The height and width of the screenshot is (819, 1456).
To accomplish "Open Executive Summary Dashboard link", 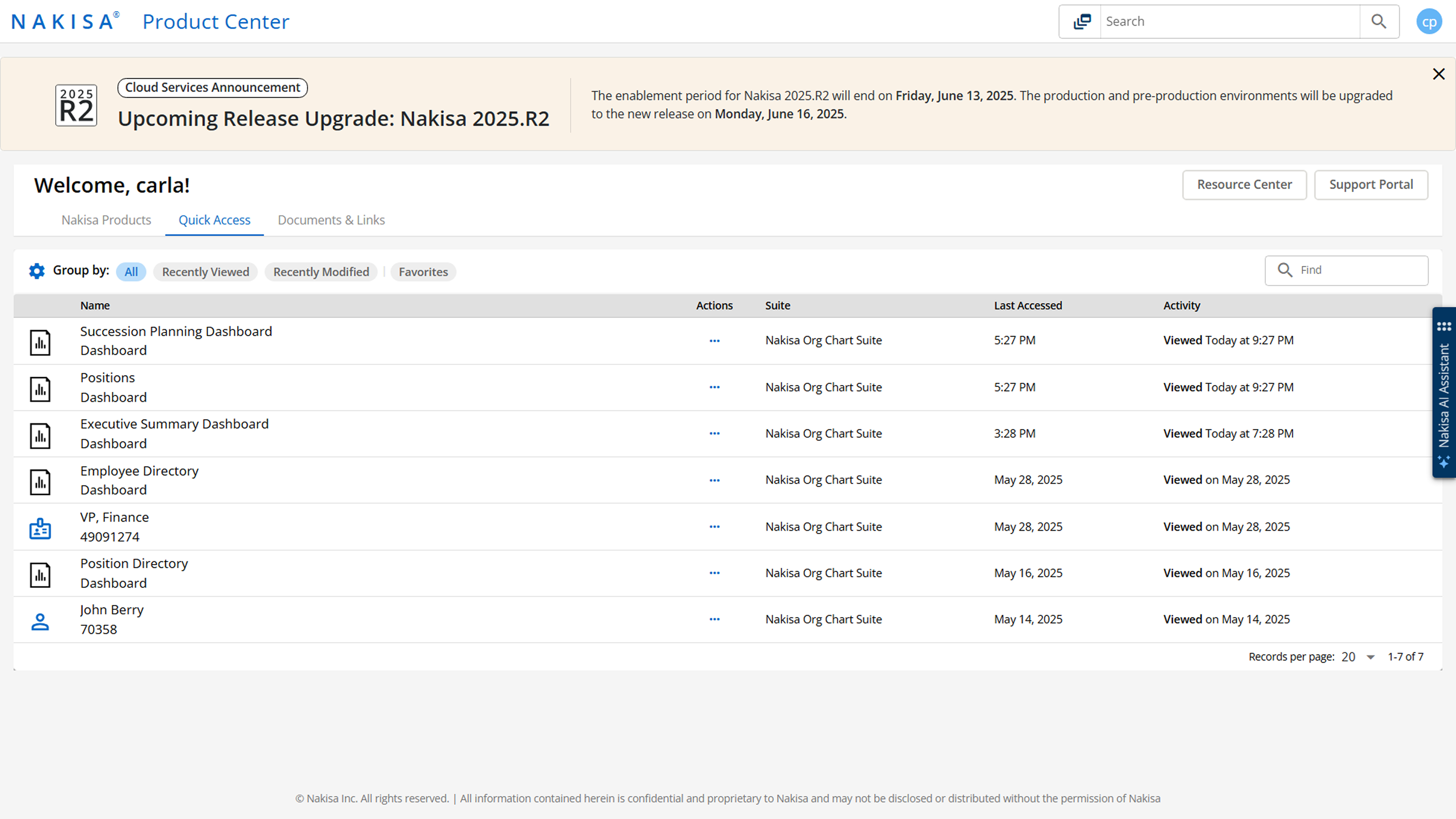I will [x=174, y=424].
